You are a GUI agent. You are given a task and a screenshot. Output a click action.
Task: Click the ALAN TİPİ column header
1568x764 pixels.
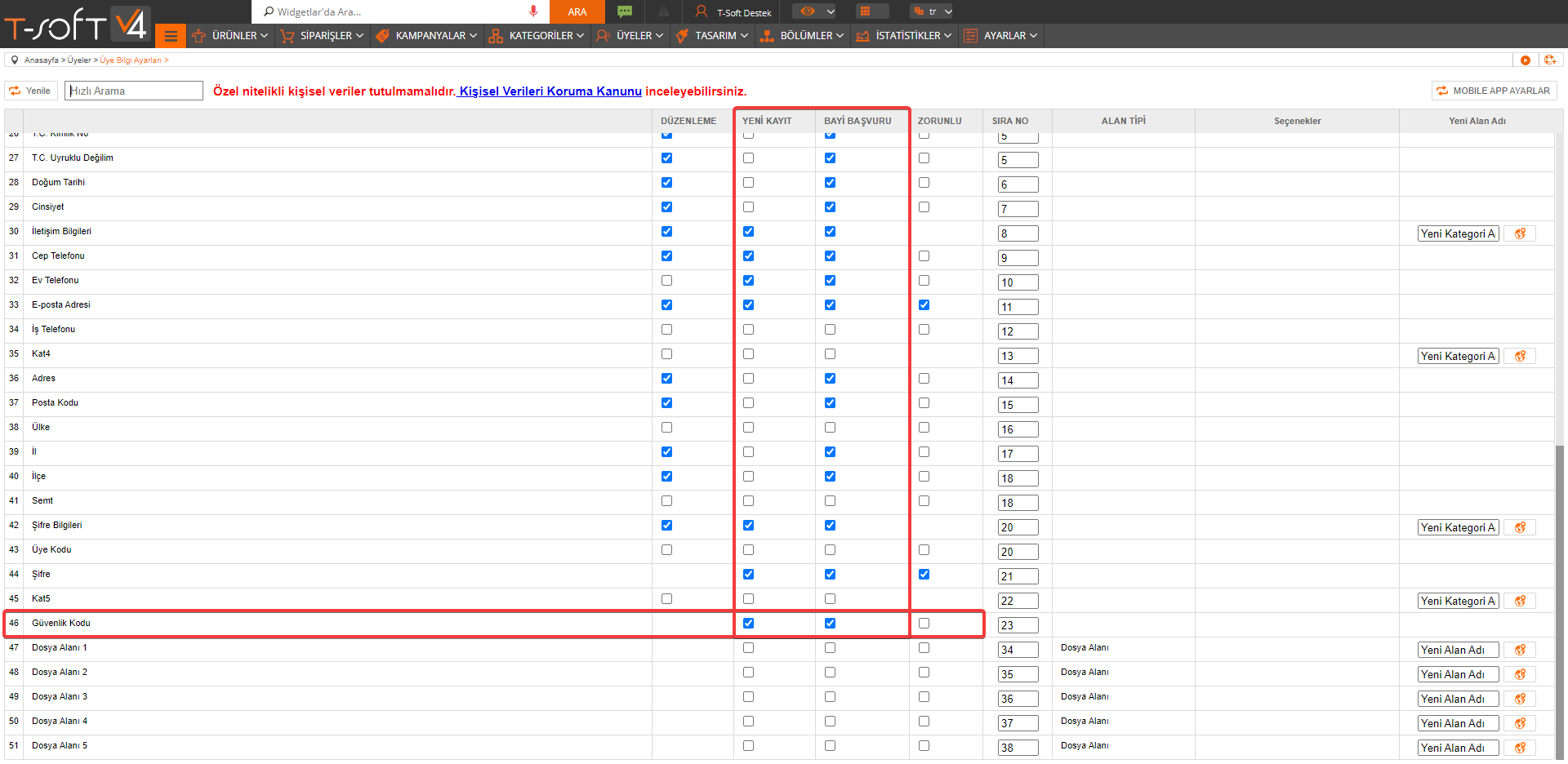[1123, 121]
